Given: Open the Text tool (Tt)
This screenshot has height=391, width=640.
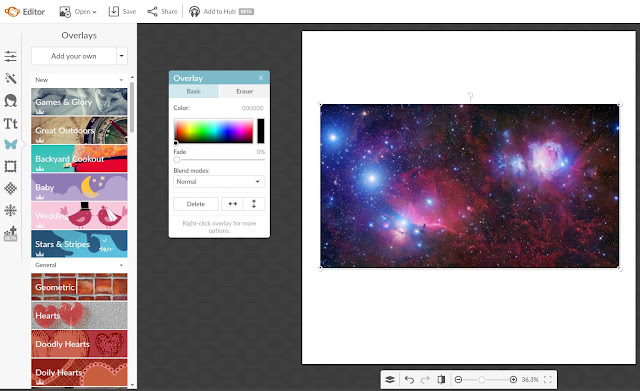Looking at the screenshot, I should click(x=11, y=123).
